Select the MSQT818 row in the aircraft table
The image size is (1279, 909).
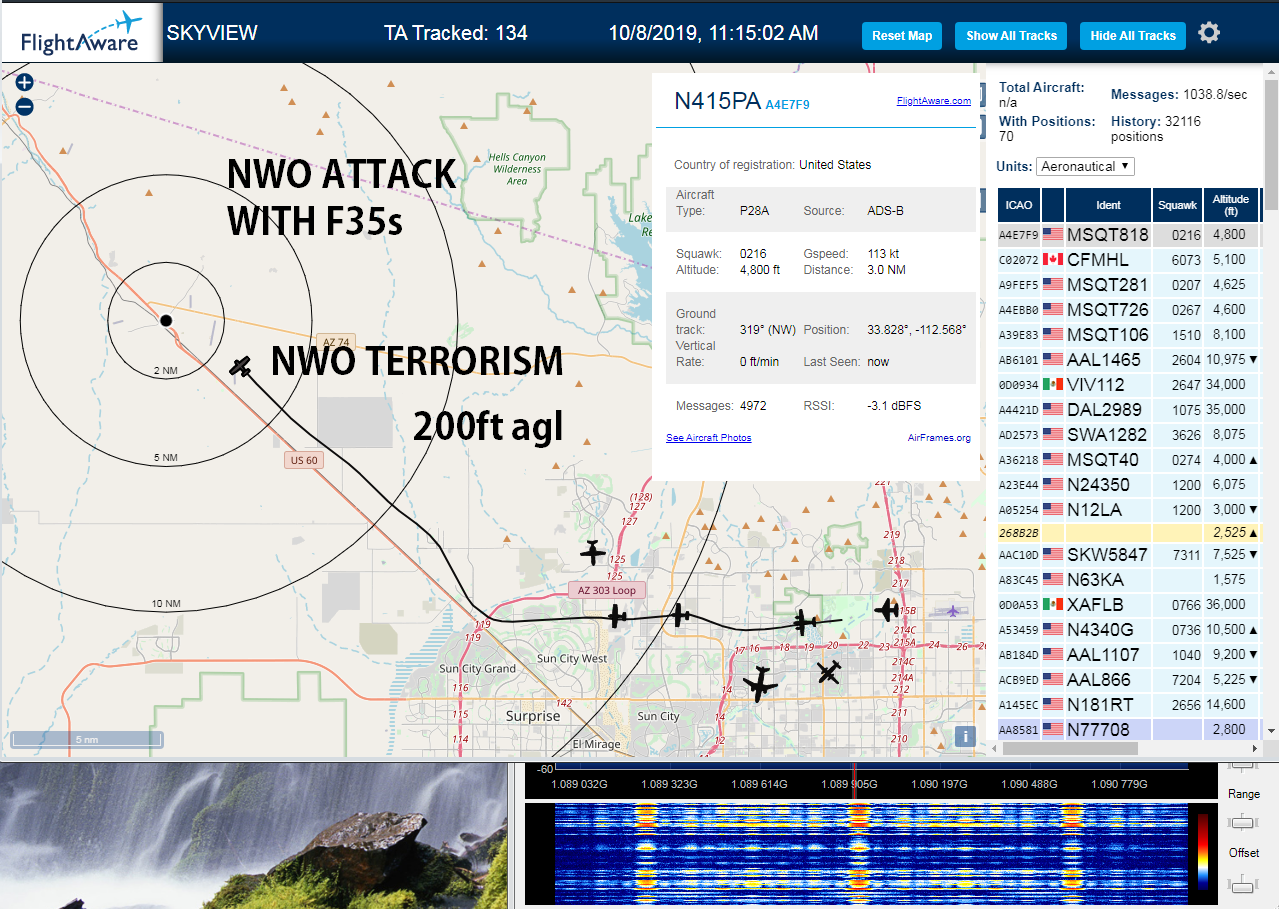coord(1129,234)
